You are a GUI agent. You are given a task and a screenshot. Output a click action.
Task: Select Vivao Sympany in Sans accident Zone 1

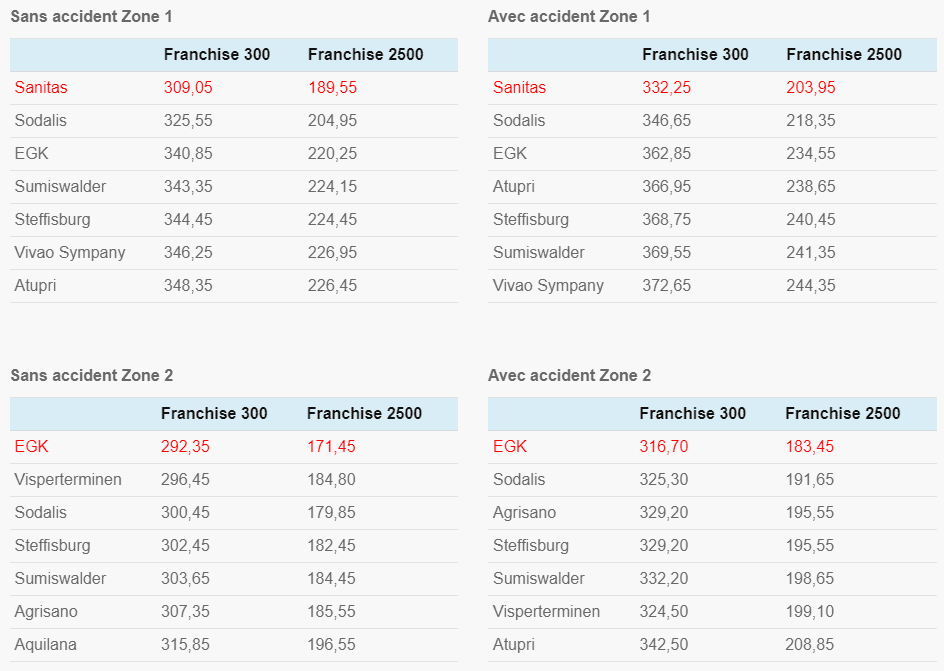point(70,253)
